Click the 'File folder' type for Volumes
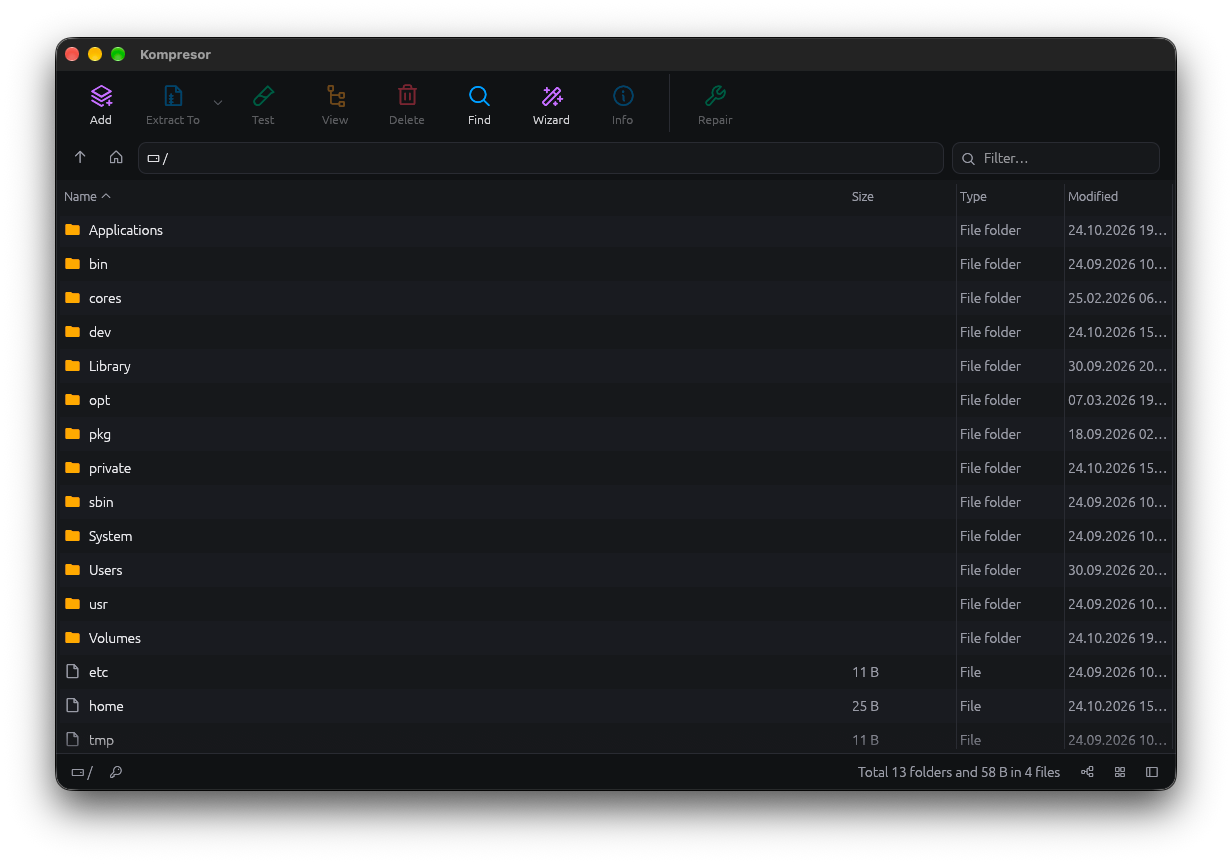Viewport: 1232px width, 864px height. 990,638
